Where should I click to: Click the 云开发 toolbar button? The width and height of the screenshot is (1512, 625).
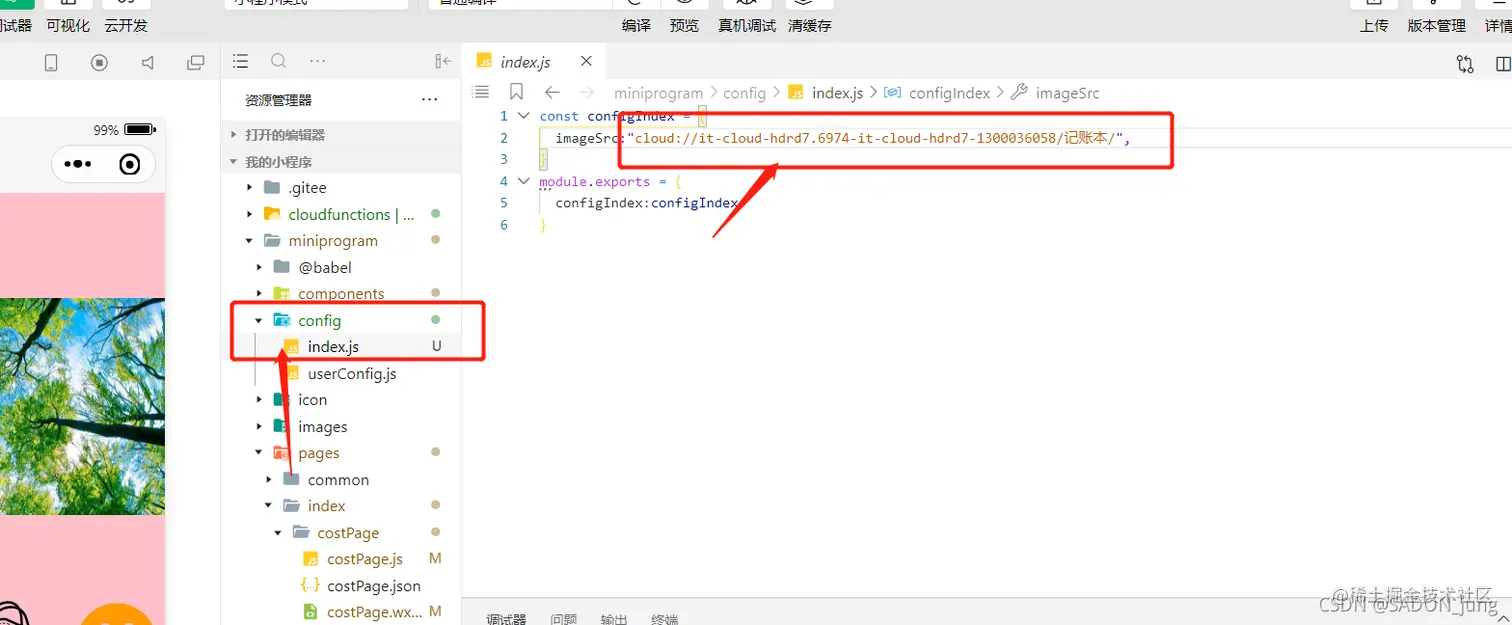coord(126,26)
